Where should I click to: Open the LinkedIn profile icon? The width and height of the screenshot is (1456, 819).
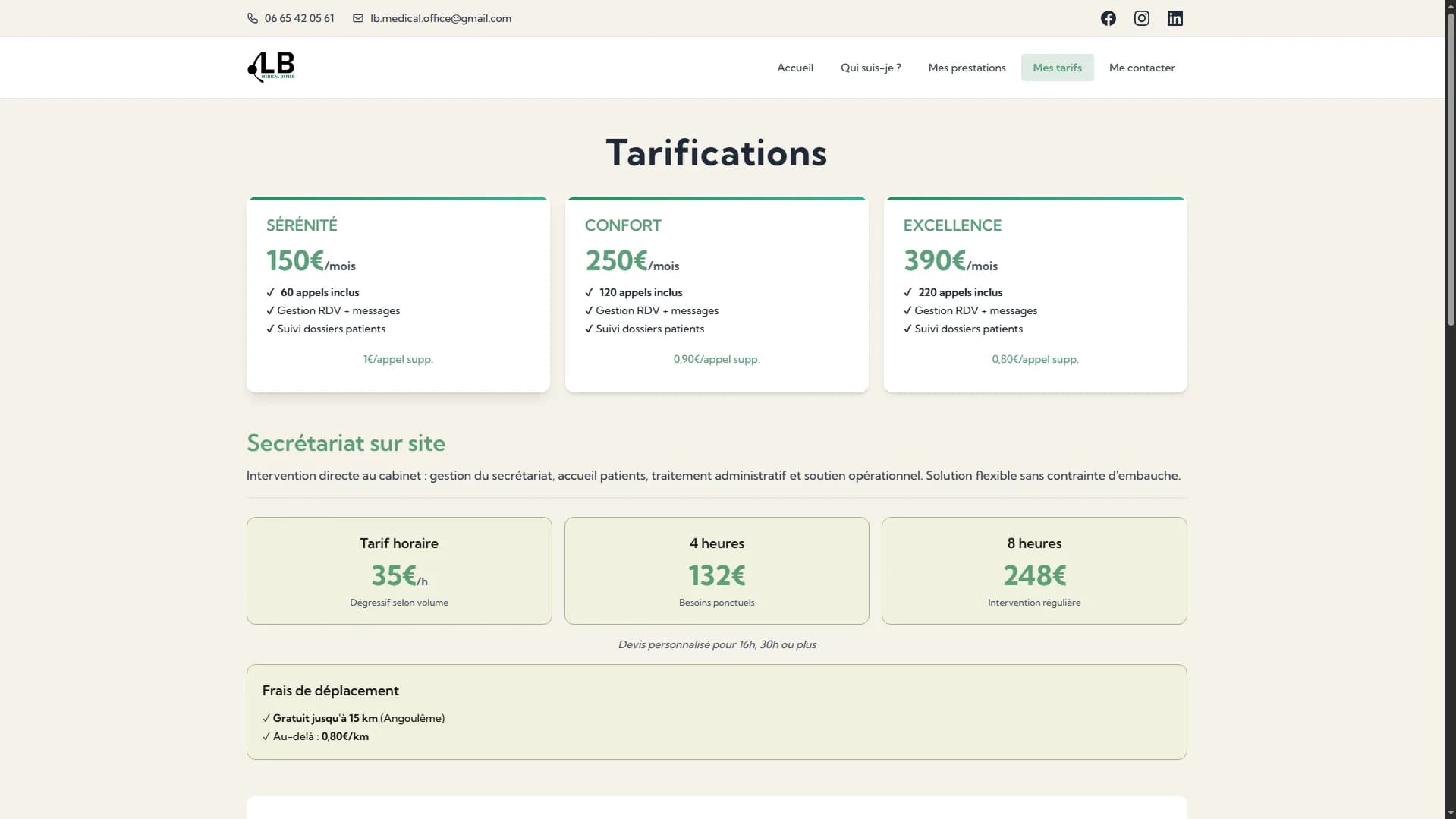[x=1175, y=18]
